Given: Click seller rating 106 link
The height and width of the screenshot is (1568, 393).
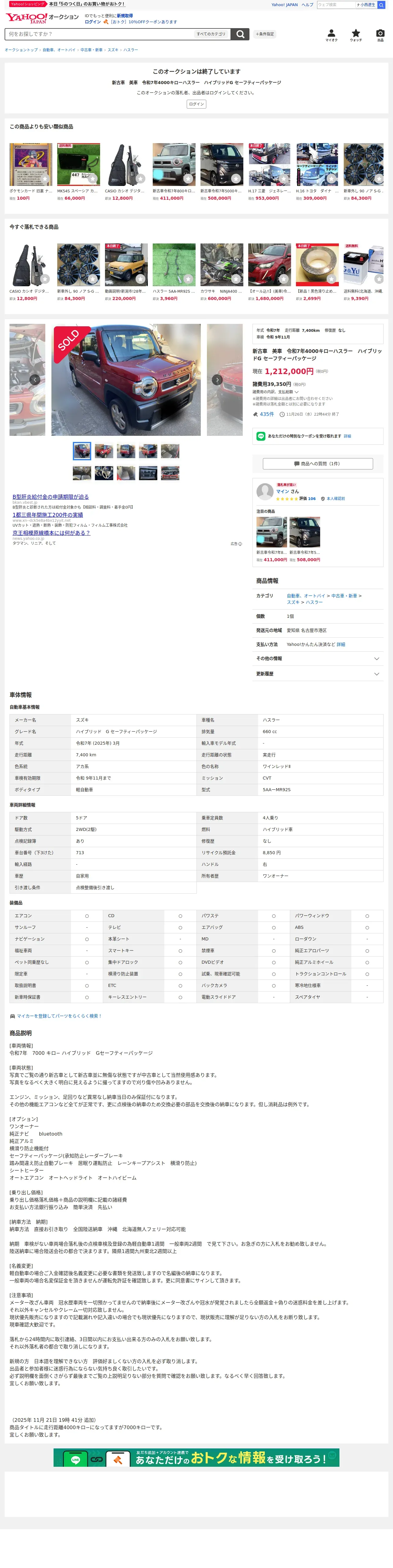Looking at the screenshot, I should click(312, 499).
